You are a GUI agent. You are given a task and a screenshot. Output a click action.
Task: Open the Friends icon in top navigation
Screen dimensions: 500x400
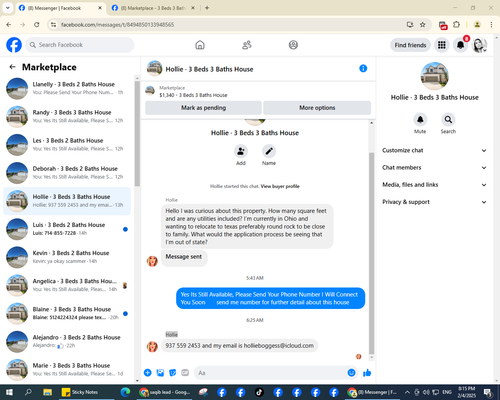point(247,45)
